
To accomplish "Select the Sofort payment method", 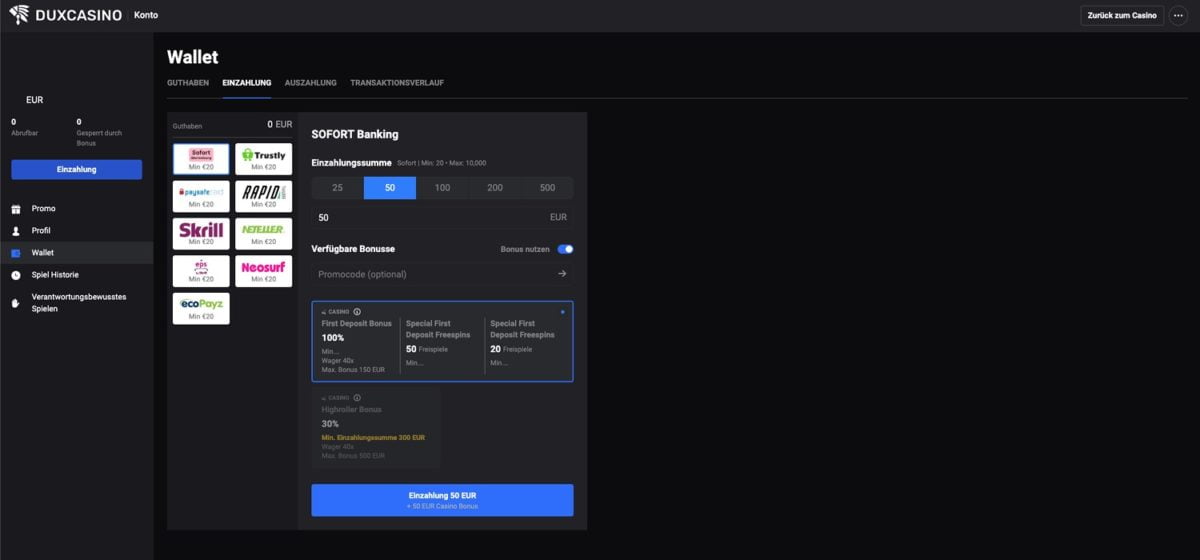I will tap(201, 159).
